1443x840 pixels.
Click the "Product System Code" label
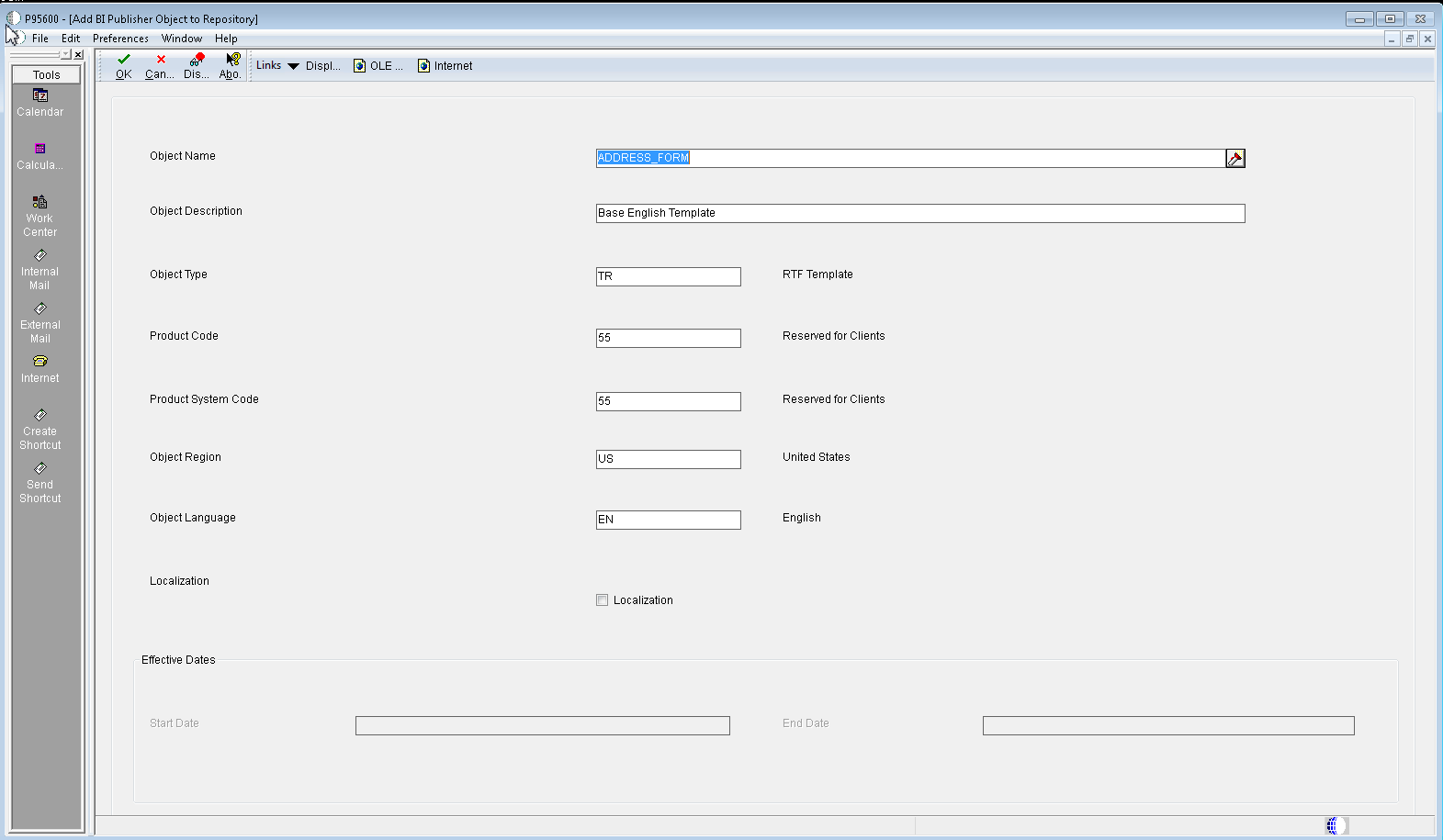point(204,399)
